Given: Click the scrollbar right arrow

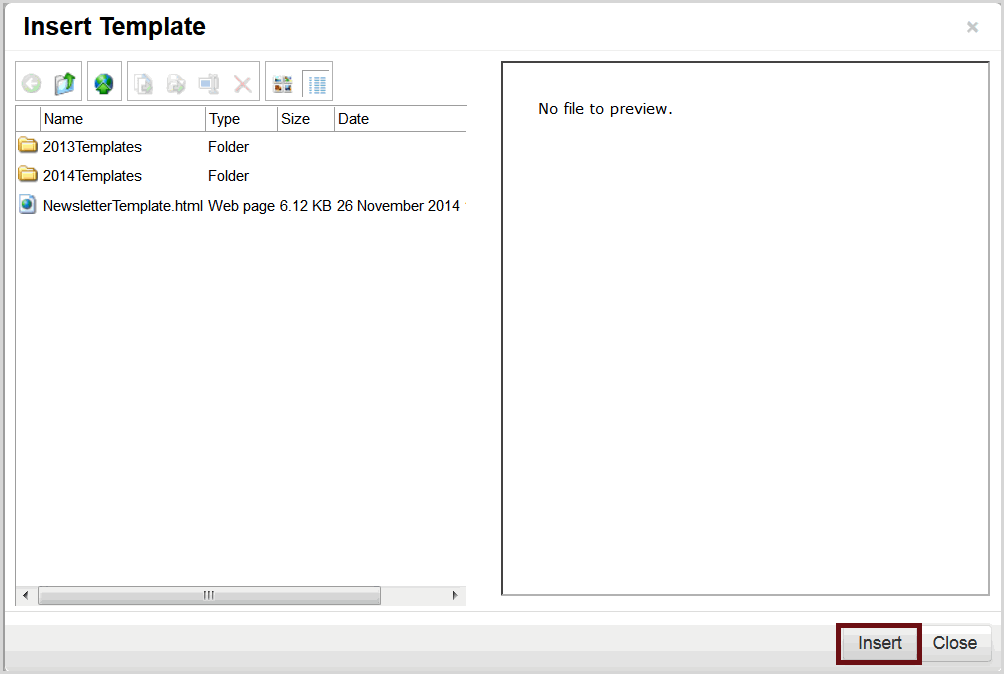Looking at the screenshot, I should [456, 595].
